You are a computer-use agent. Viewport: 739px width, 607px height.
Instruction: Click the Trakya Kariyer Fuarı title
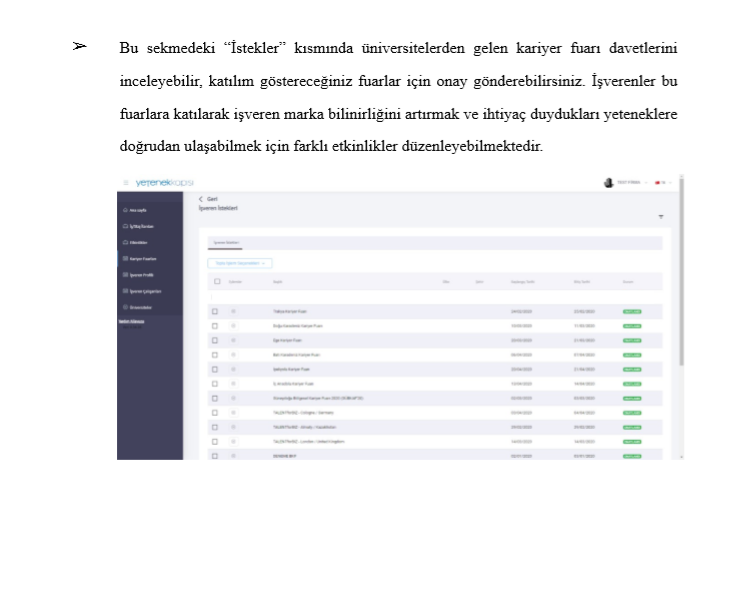tap(289, 312)
